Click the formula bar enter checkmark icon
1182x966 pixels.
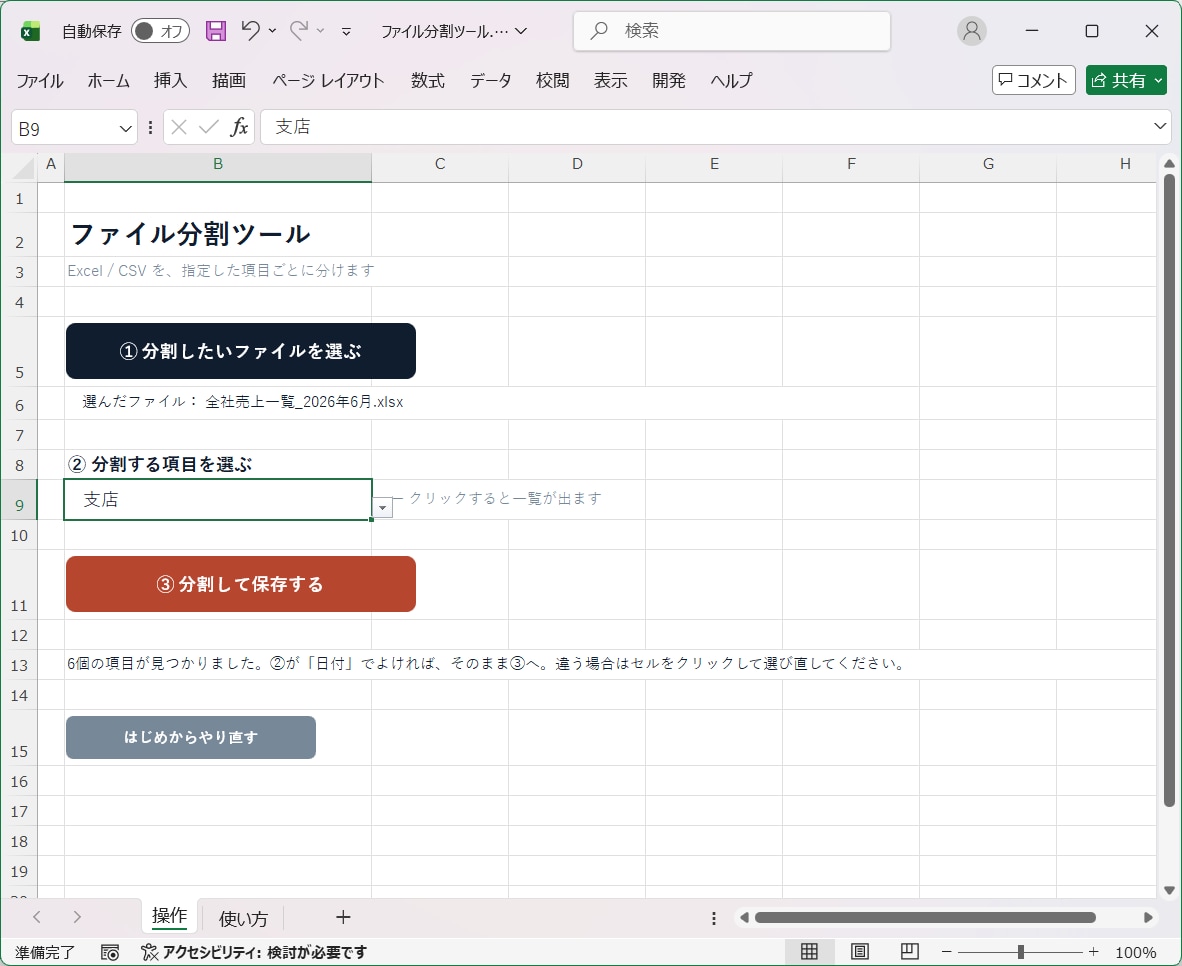click(209, 127)
